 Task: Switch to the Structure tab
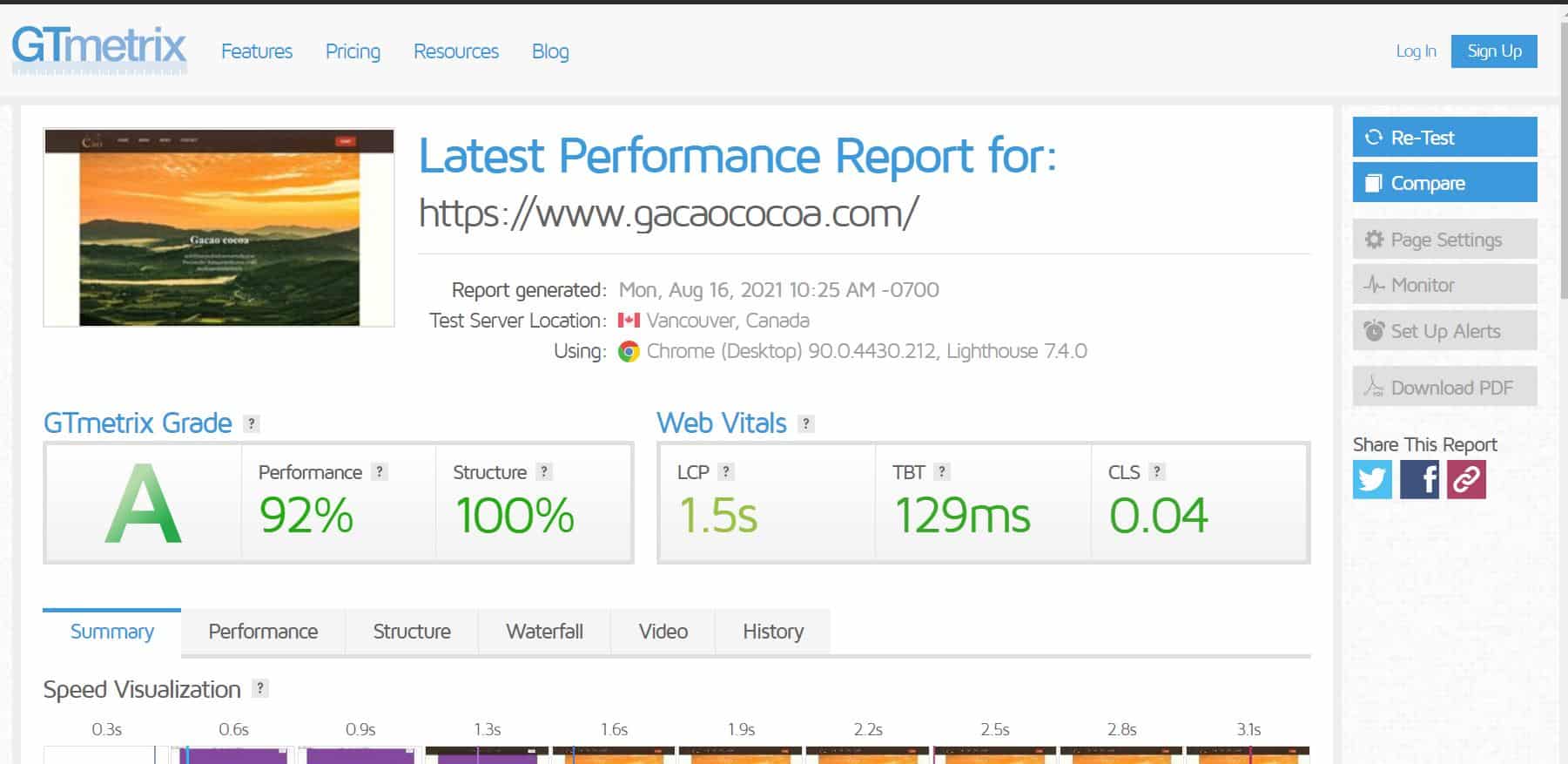click(412, 632)
